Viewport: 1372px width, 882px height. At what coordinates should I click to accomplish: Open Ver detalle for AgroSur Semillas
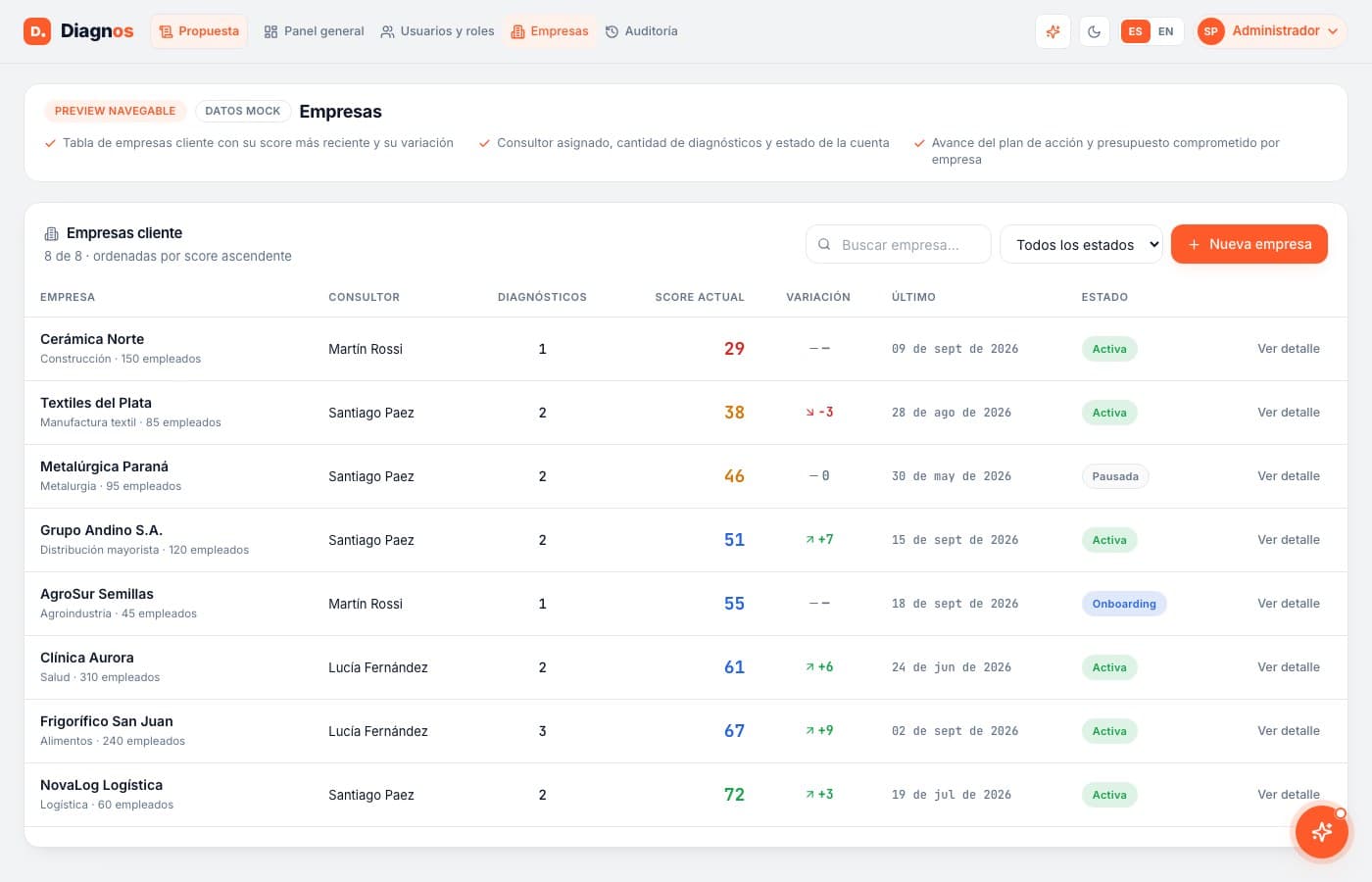click(x=1289, y=604)
